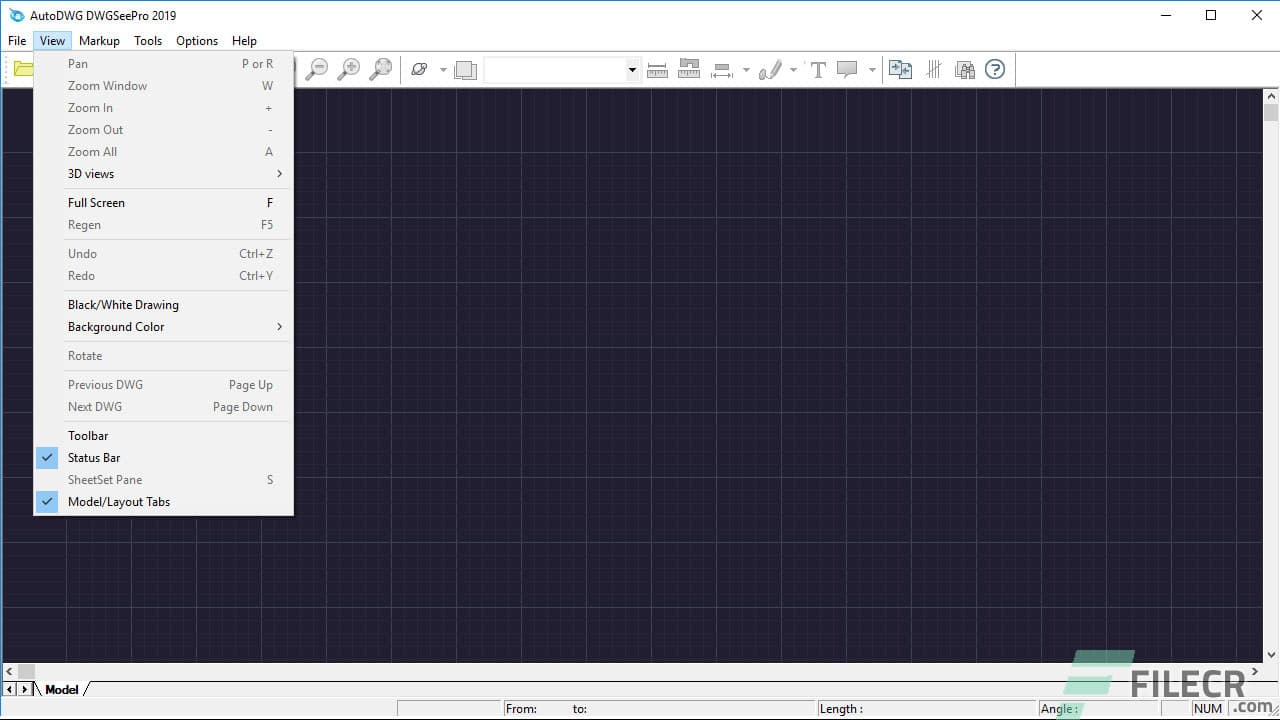
Task: Click the Help question mark icon
Action: click(x=994, y=69)
